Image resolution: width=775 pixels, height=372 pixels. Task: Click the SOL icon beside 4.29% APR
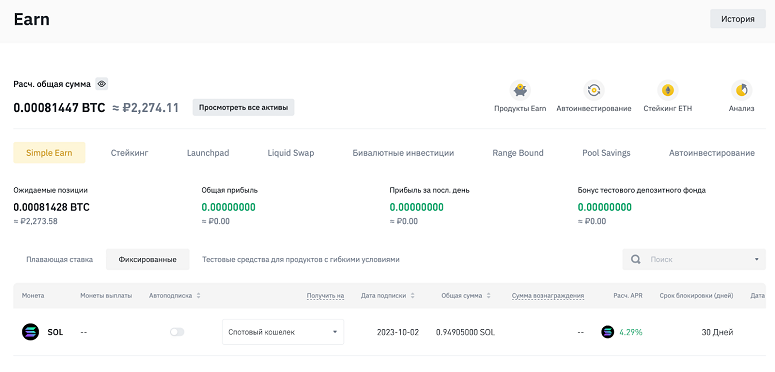click(607, 332)
